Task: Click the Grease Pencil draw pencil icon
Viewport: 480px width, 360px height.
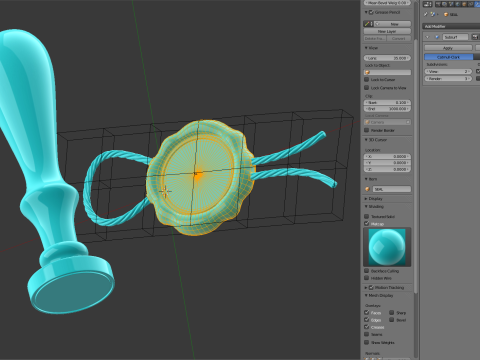Action: pyautogui.click(x=368, y=24)
